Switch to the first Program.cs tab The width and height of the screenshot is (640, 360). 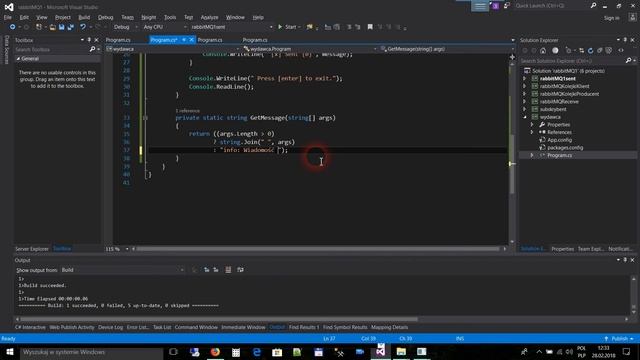click(118, 40)
